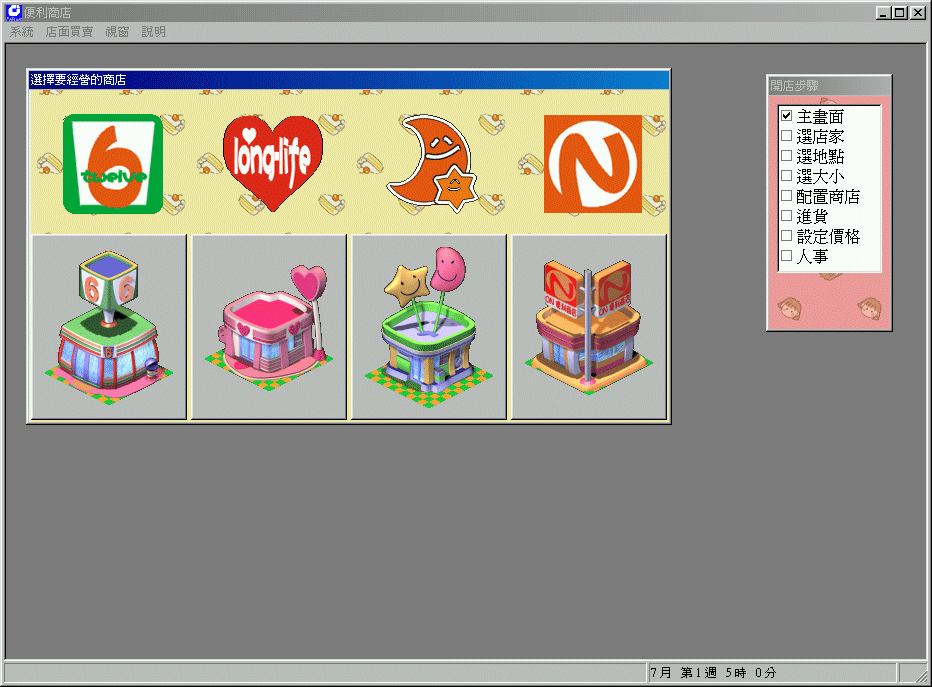Check the 選地點 step checkbox
The image size is (932, 687).
(787, 157)
